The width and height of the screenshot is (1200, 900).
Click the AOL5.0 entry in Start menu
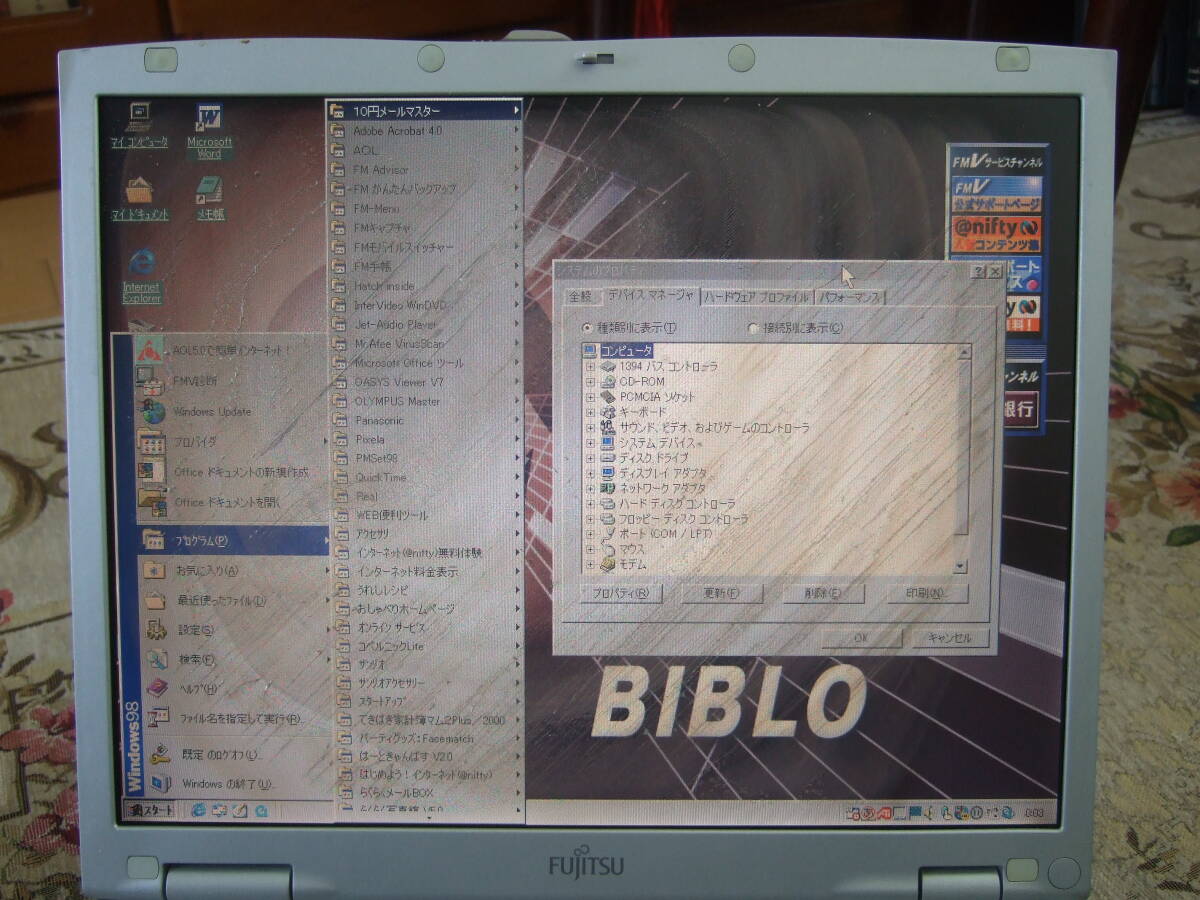click(x=231, y=351)
